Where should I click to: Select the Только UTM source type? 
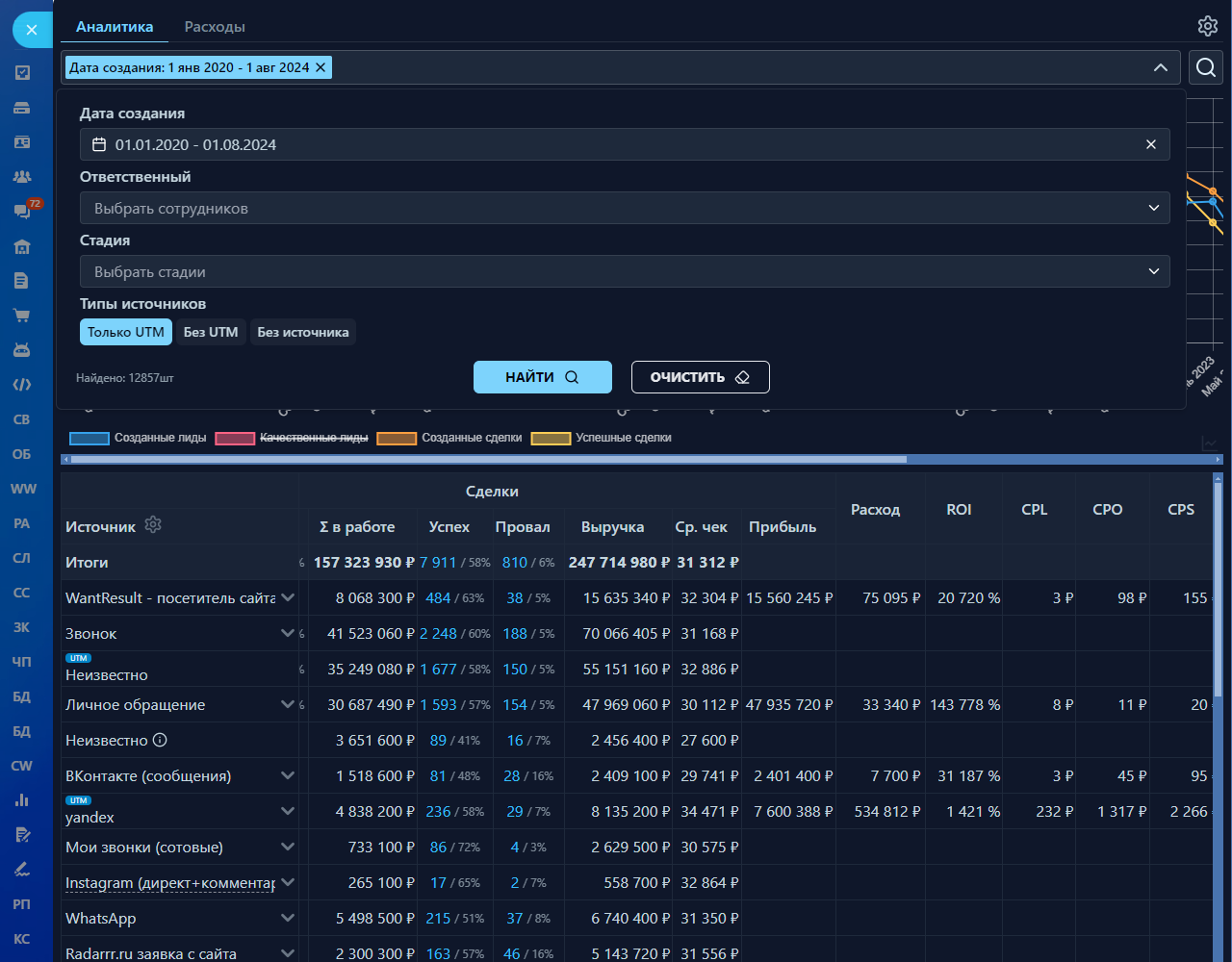click(x=126, y=332)
